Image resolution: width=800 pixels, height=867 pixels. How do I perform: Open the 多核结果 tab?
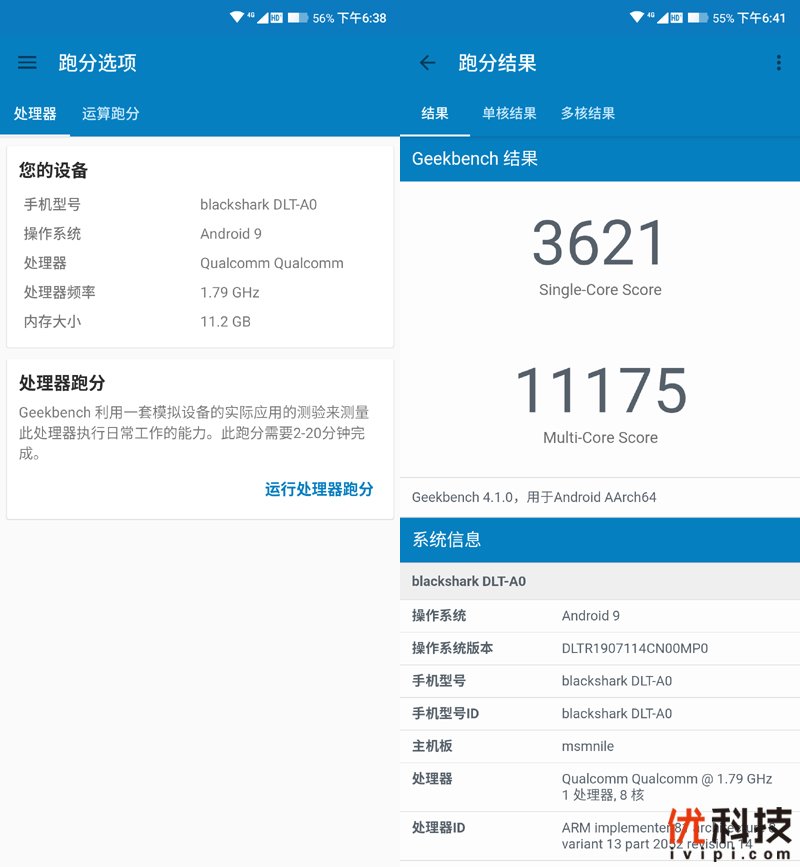tap(587, 113)
